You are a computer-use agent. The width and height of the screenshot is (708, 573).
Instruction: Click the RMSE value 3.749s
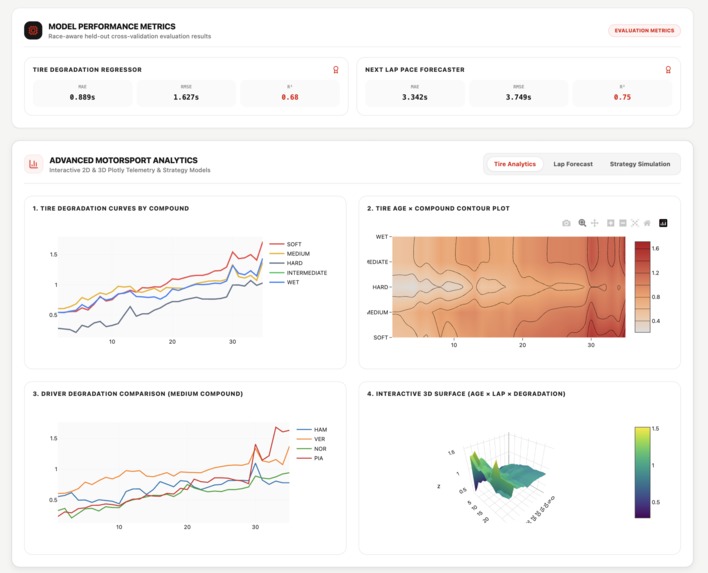pos(518,97)
